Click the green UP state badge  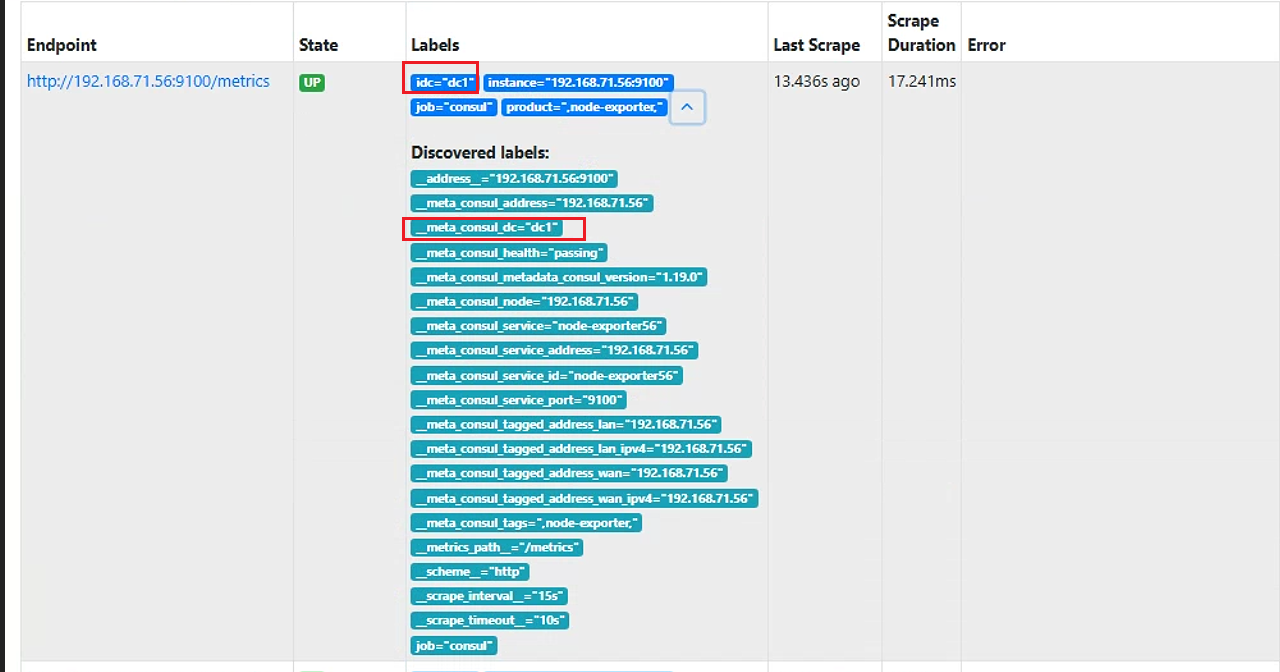pos(312,82)
